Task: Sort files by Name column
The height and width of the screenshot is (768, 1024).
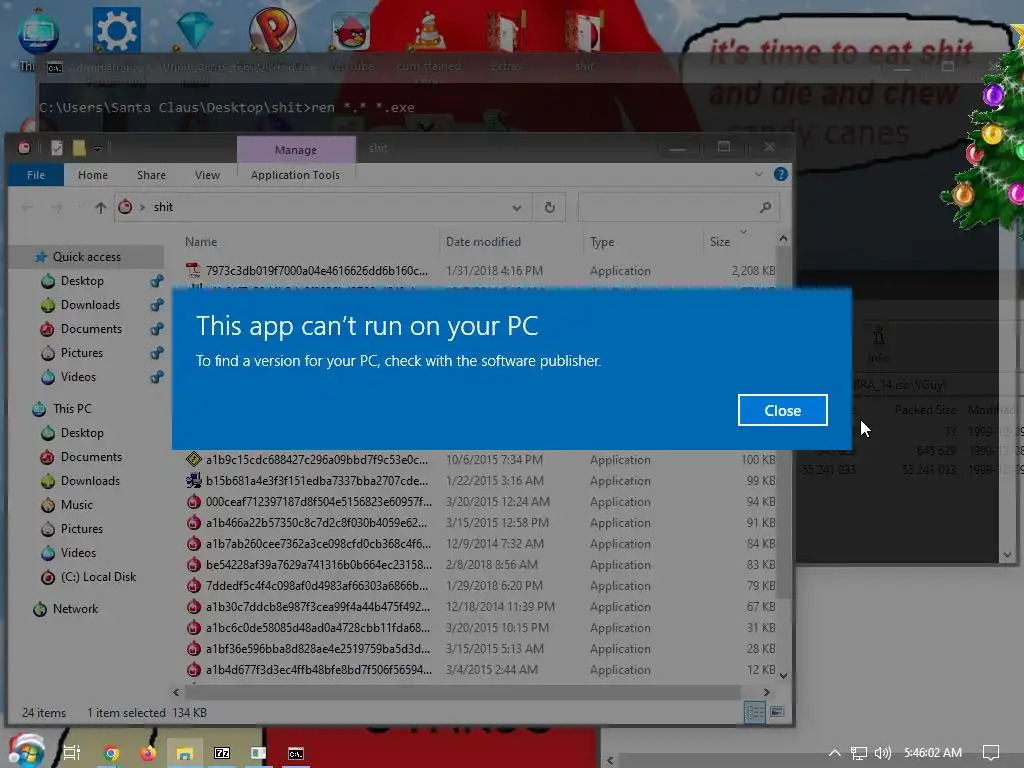Action: tap(200, 242)
